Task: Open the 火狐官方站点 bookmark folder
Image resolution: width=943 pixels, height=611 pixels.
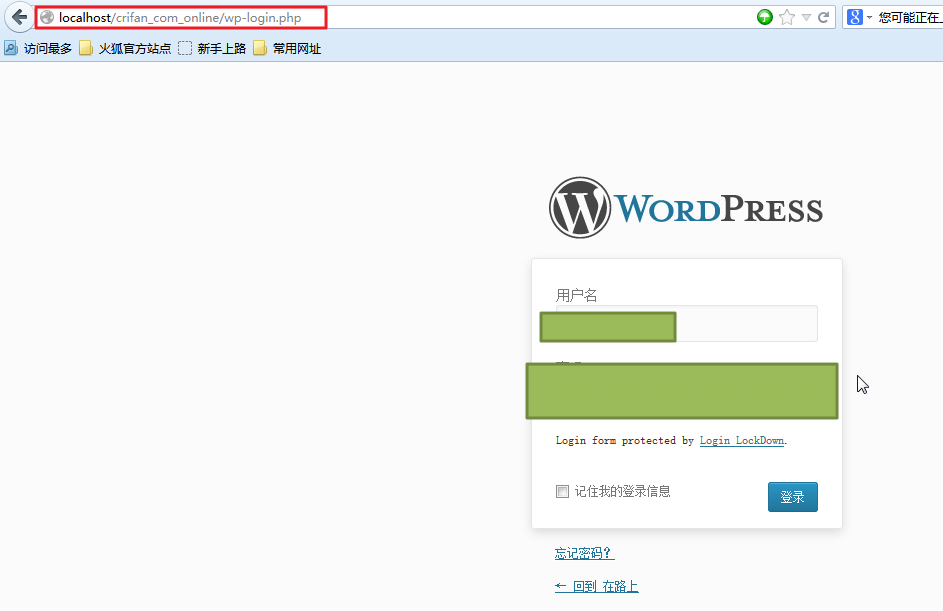Action: click(x=125, y=48)
